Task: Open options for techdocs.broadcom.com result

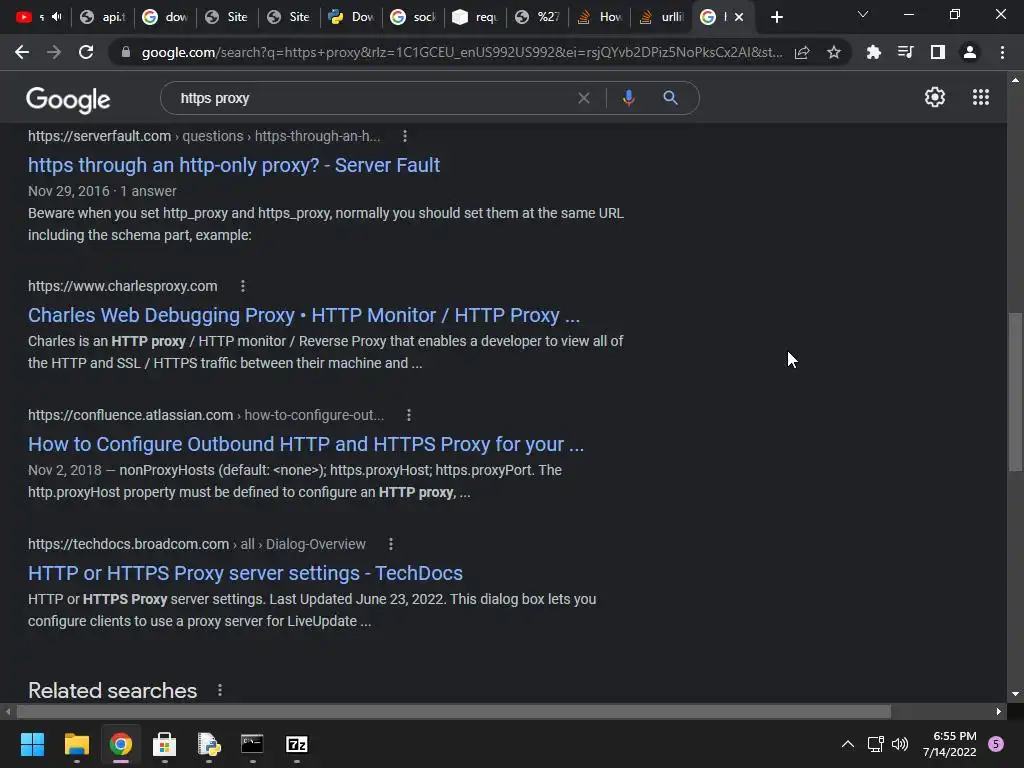Action: pos(391,544)
